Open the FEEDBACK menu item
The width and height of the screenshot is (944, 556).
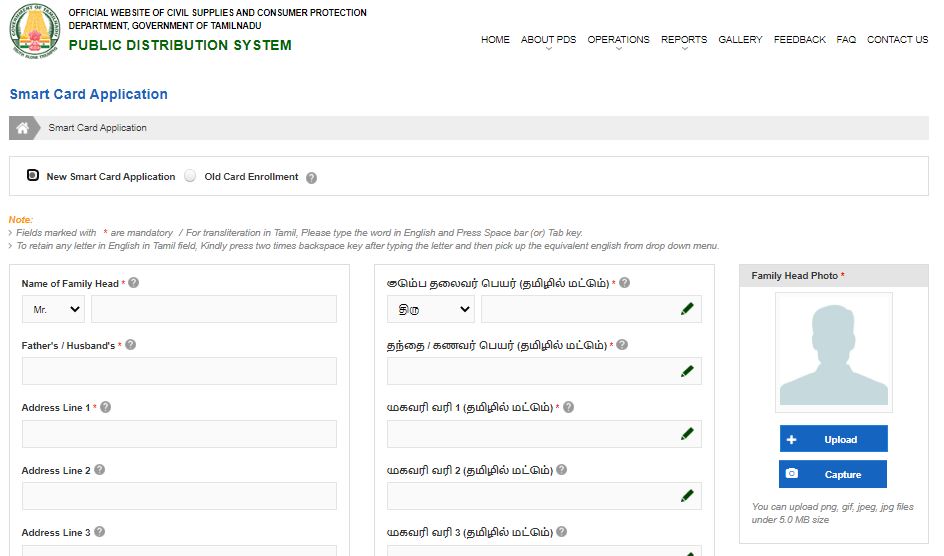pyautogui.click(x=800, y=40)
